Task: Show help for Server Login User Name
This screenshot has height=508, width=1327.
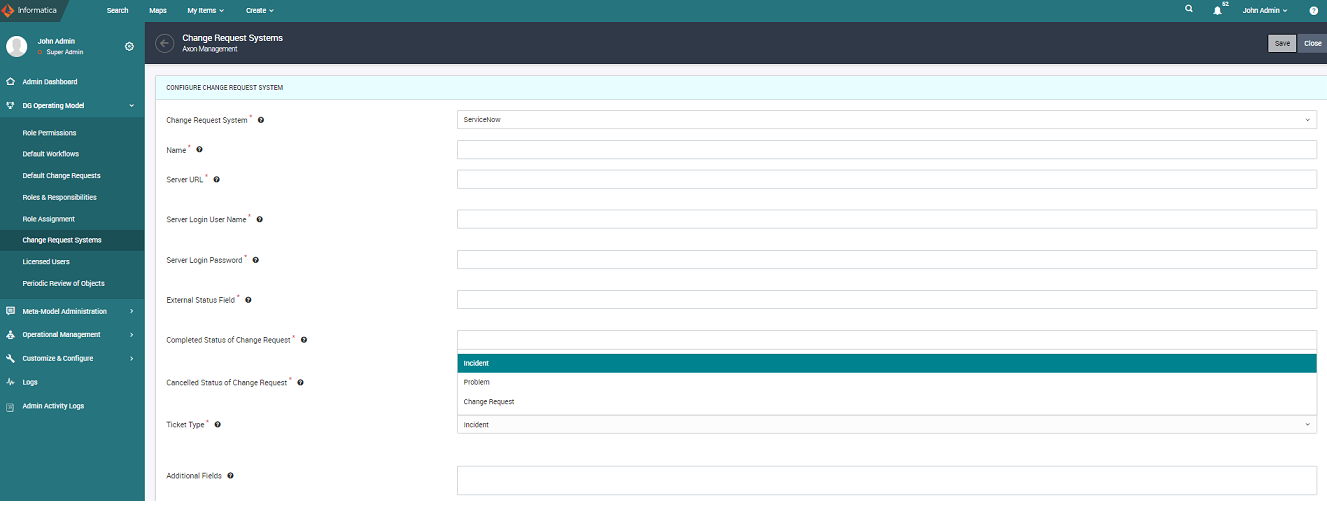Action: pyautogui.click(x=260, y=219)
